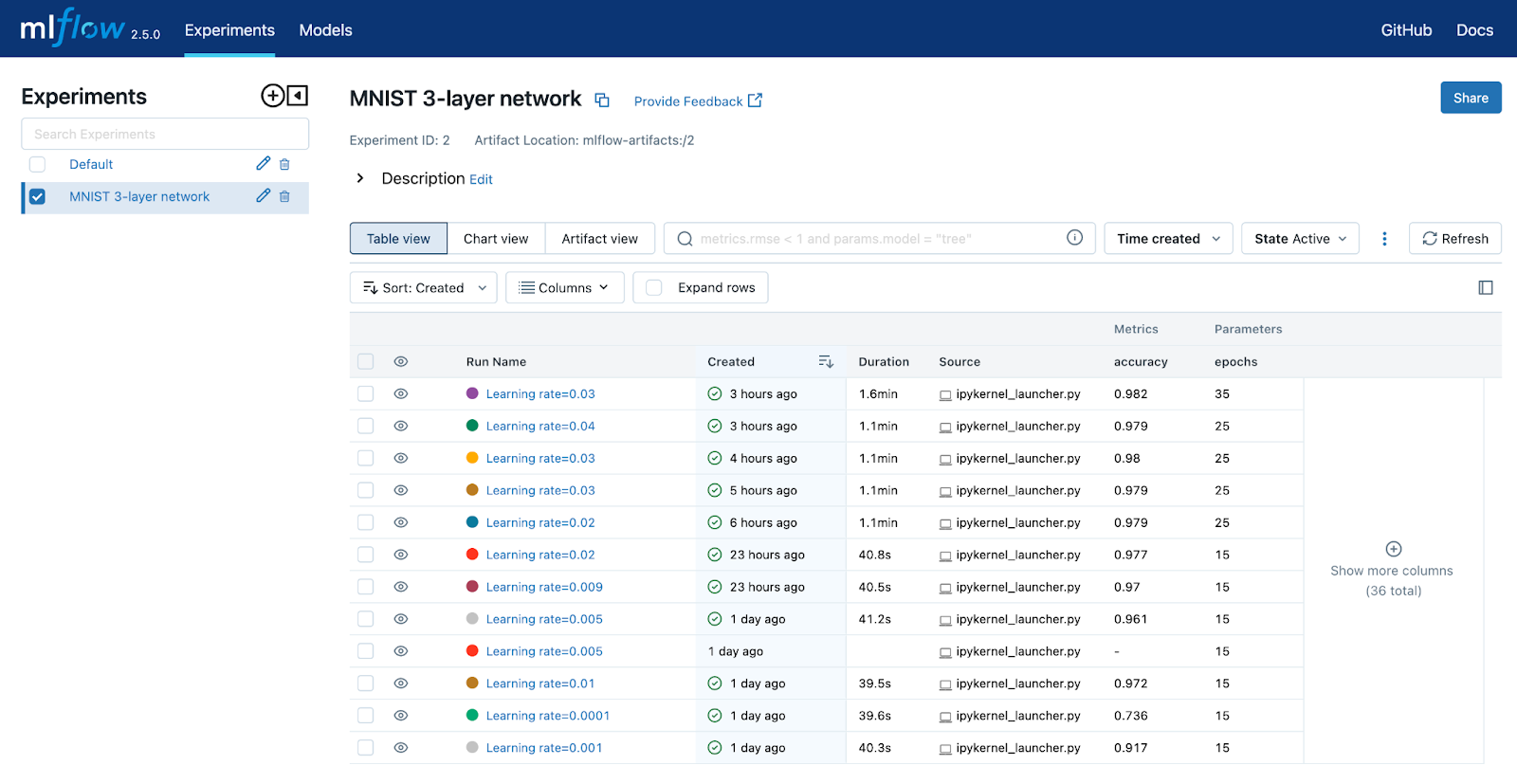
Task: Open the three-dot more options menu
Action: (1384, 239)
